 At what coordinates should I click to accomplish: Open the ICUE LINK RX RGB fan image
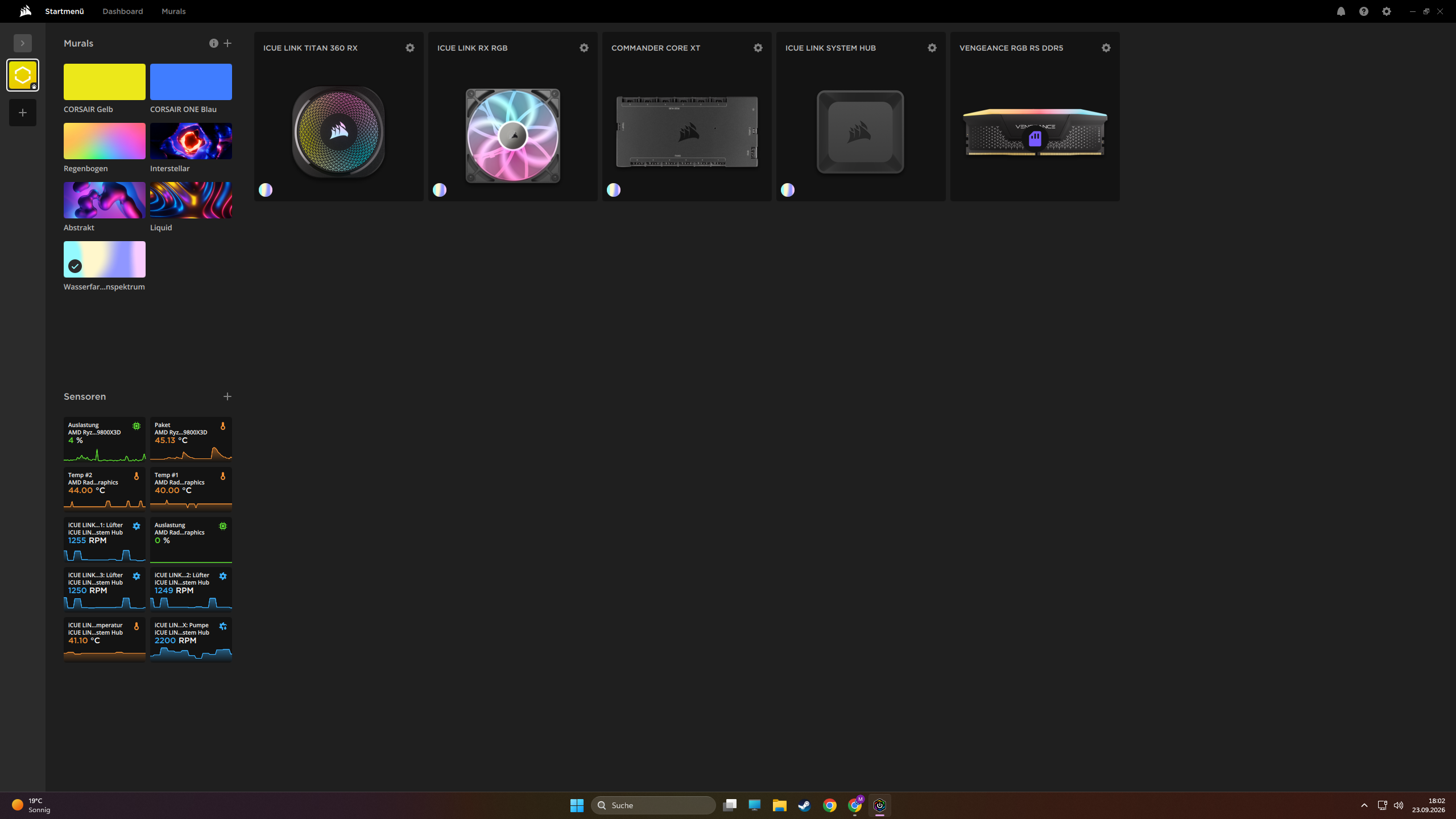(512, 135)
